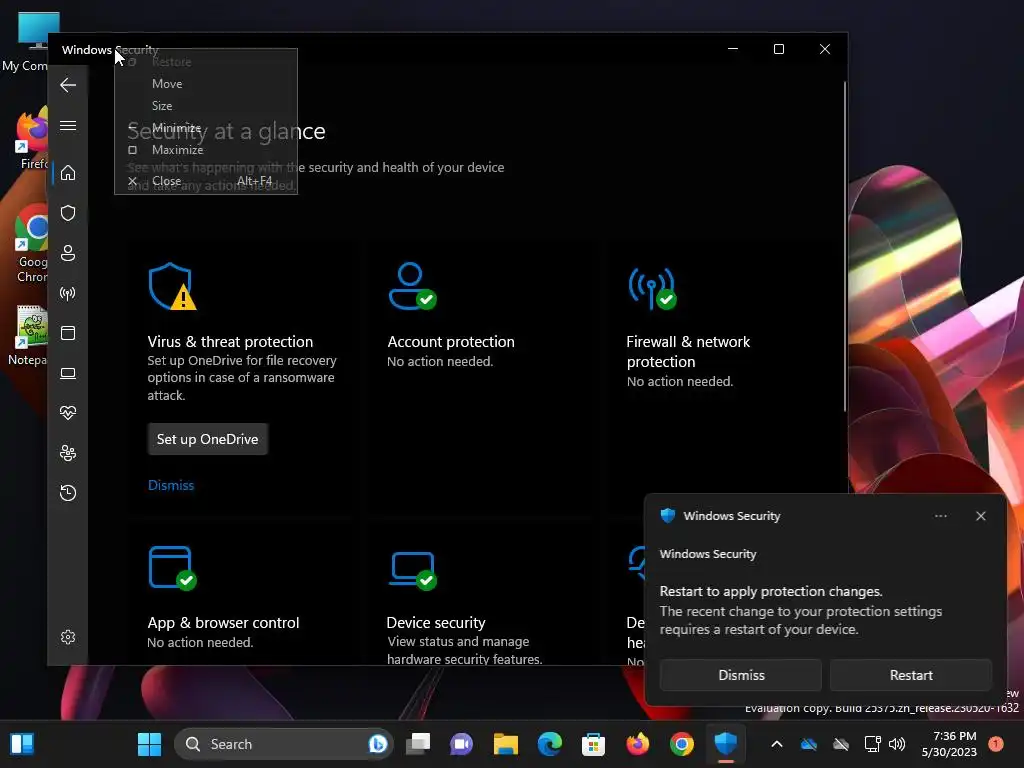Open Protection history clock icon
Image resolution: width=1024 pixels, height=768 pixels.
(x=68, y=492)
